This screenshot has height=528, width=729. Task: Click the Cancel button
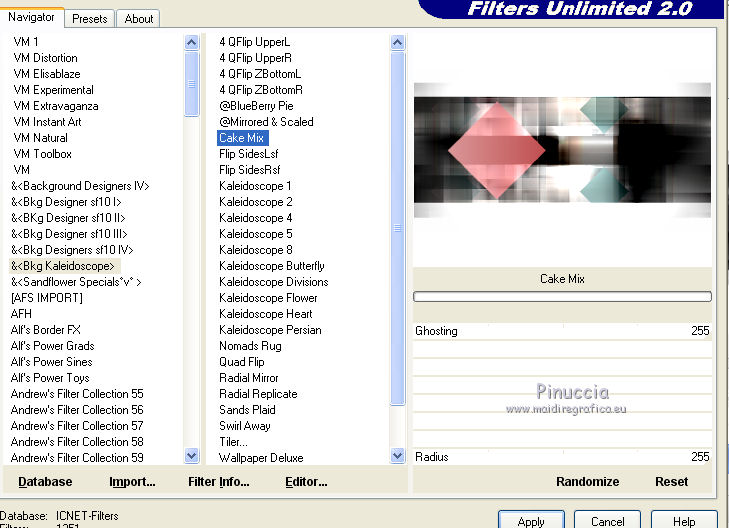(607, 521)
